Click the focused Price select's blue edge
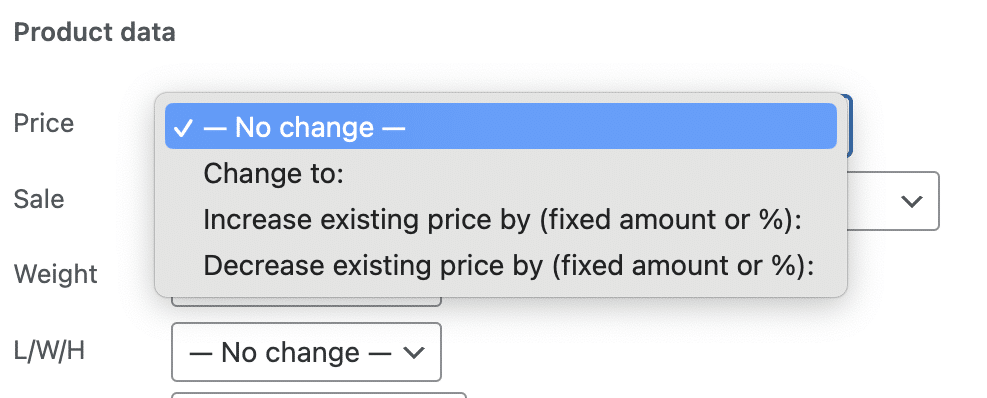Viewport: 987px width, 398px height. (850, 126)
